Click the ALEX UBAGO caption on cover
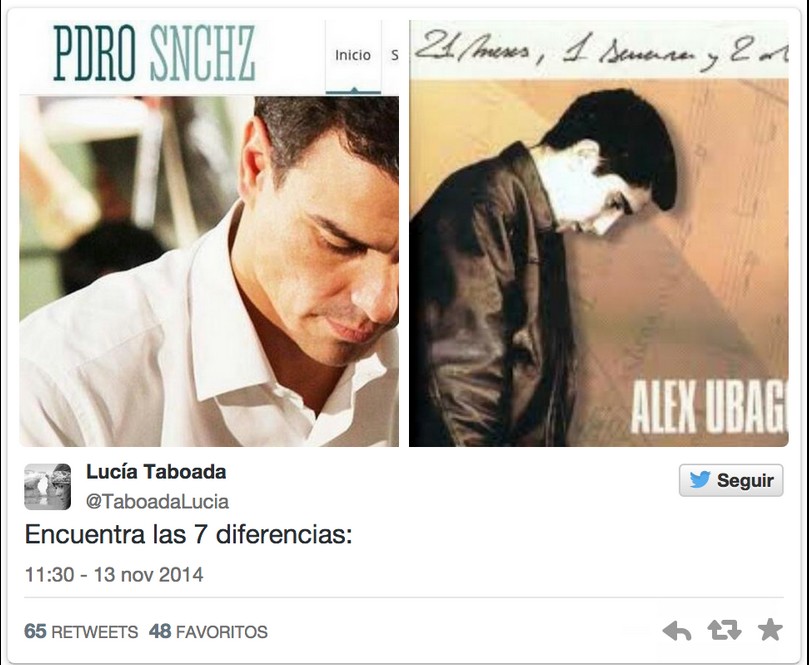Viewport: 809px width, 665px height. click(x=709, y=409)
